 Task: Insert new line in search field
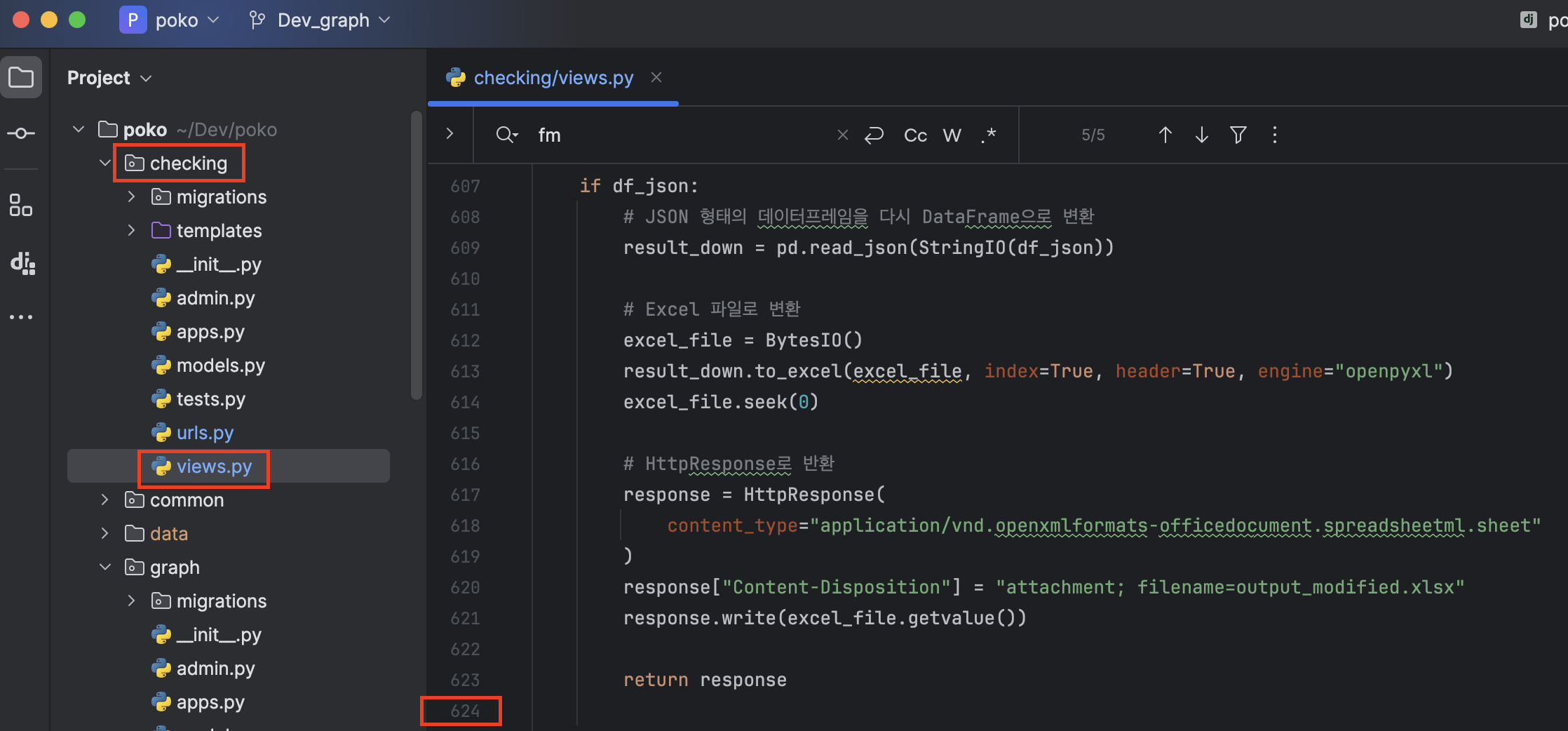874,135
